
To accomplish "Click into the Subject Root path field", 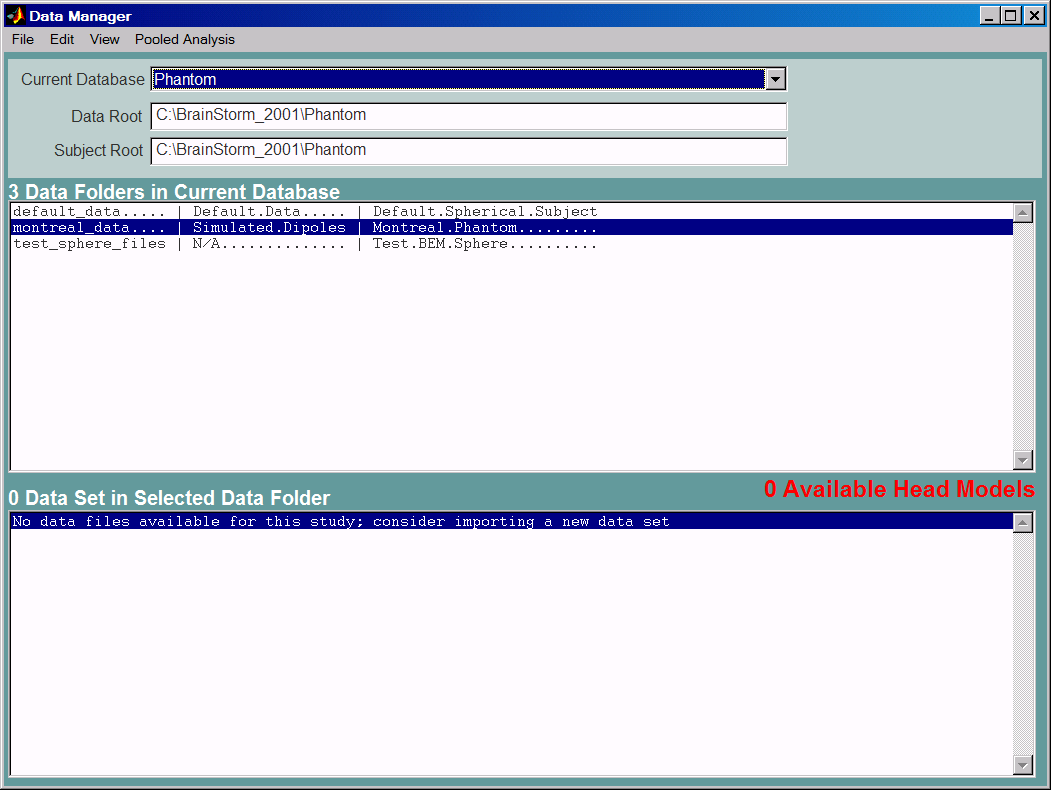I will click(468, 151).
